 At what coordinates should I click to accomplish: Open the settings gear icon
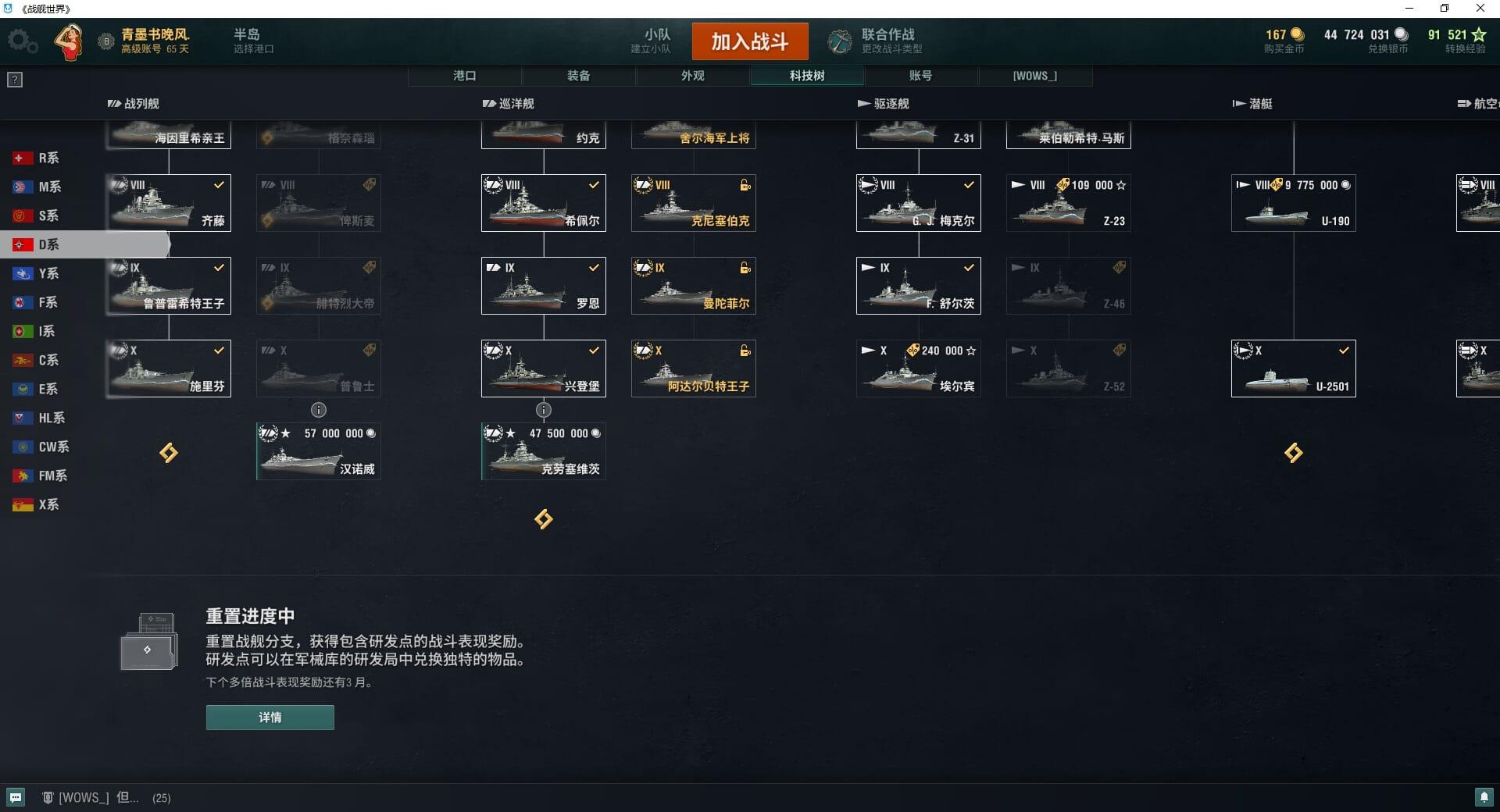(22, 41)
